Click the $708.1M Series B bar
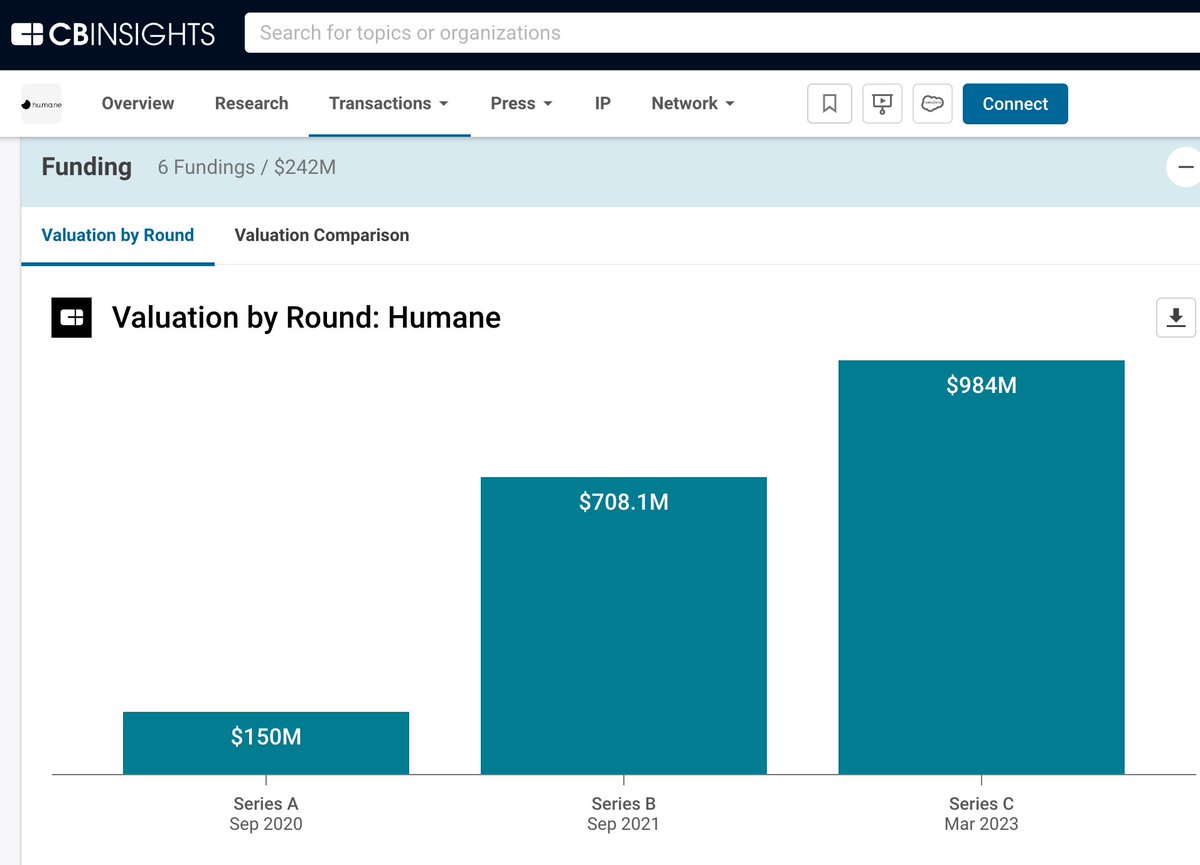Viewport: 1200px width, 865px height. (624, 626)
